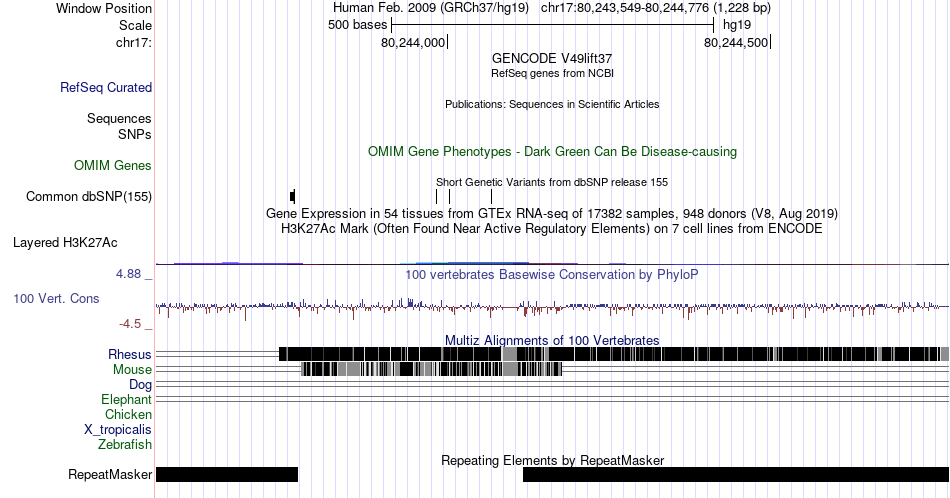Click the RepeatMasker track label

110,474
